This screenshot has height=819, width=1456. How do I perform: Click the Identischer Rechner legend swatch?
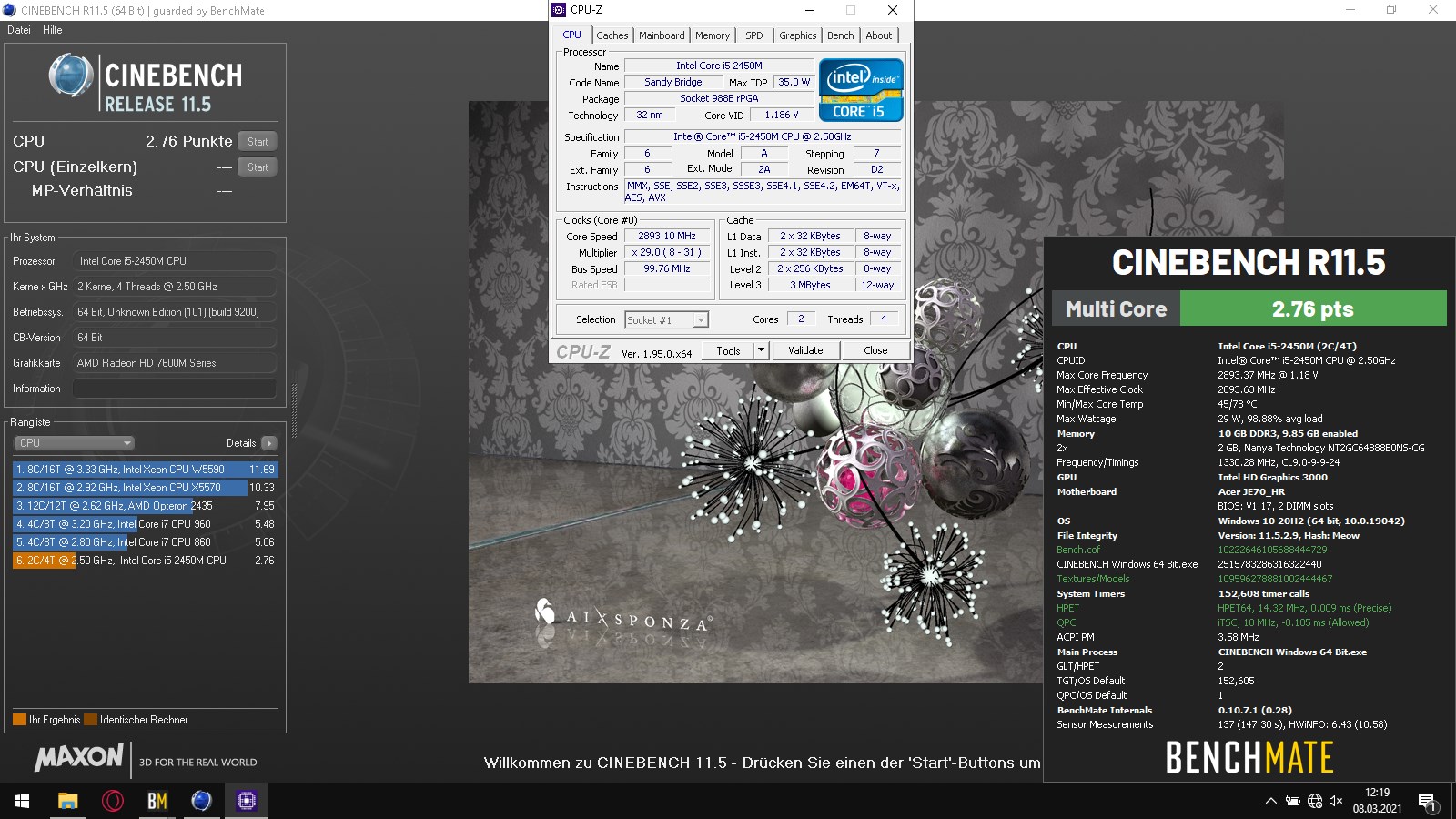point(90,720)
